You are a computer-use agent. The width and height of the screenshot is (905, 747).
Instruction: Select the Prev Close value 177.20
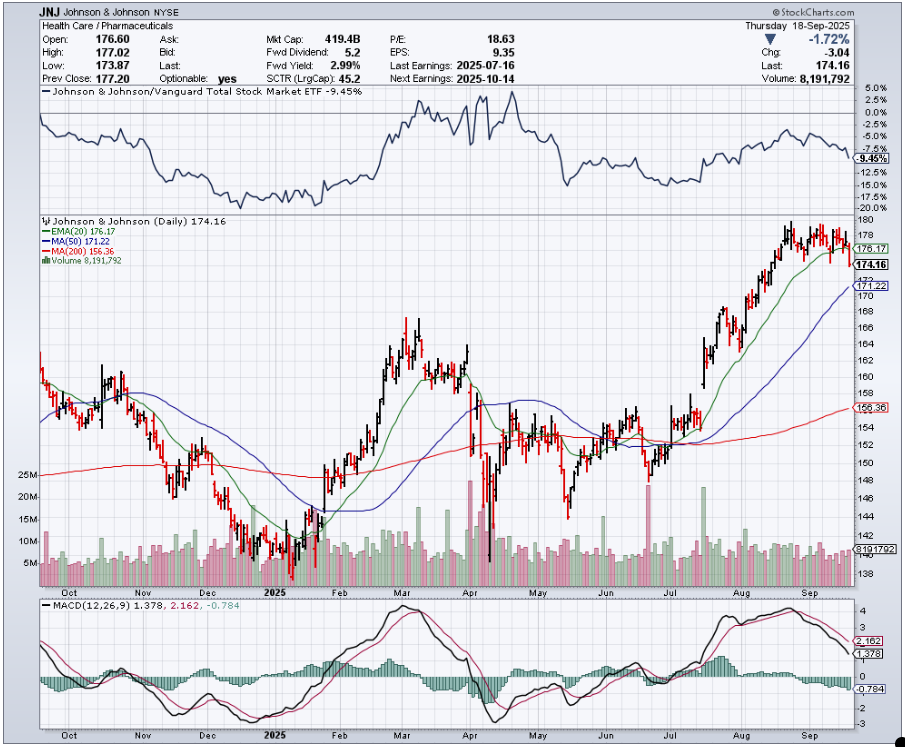click(112, 79)
